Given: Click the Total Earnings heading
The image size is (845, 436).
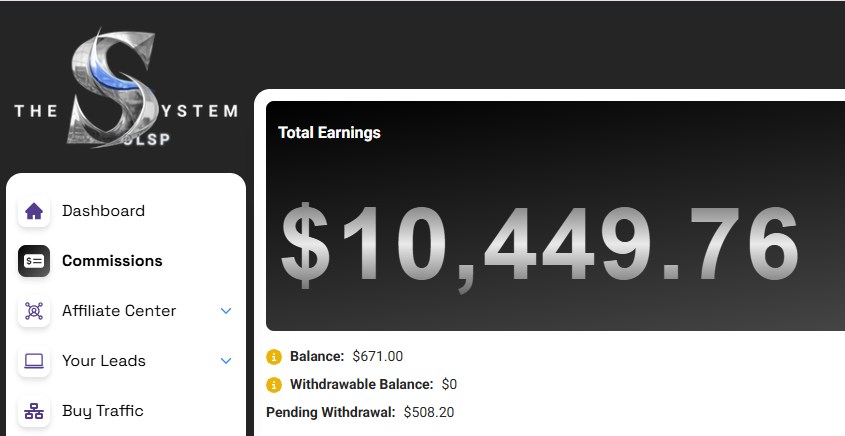Looking at the screenshot, I should point(329,133).
